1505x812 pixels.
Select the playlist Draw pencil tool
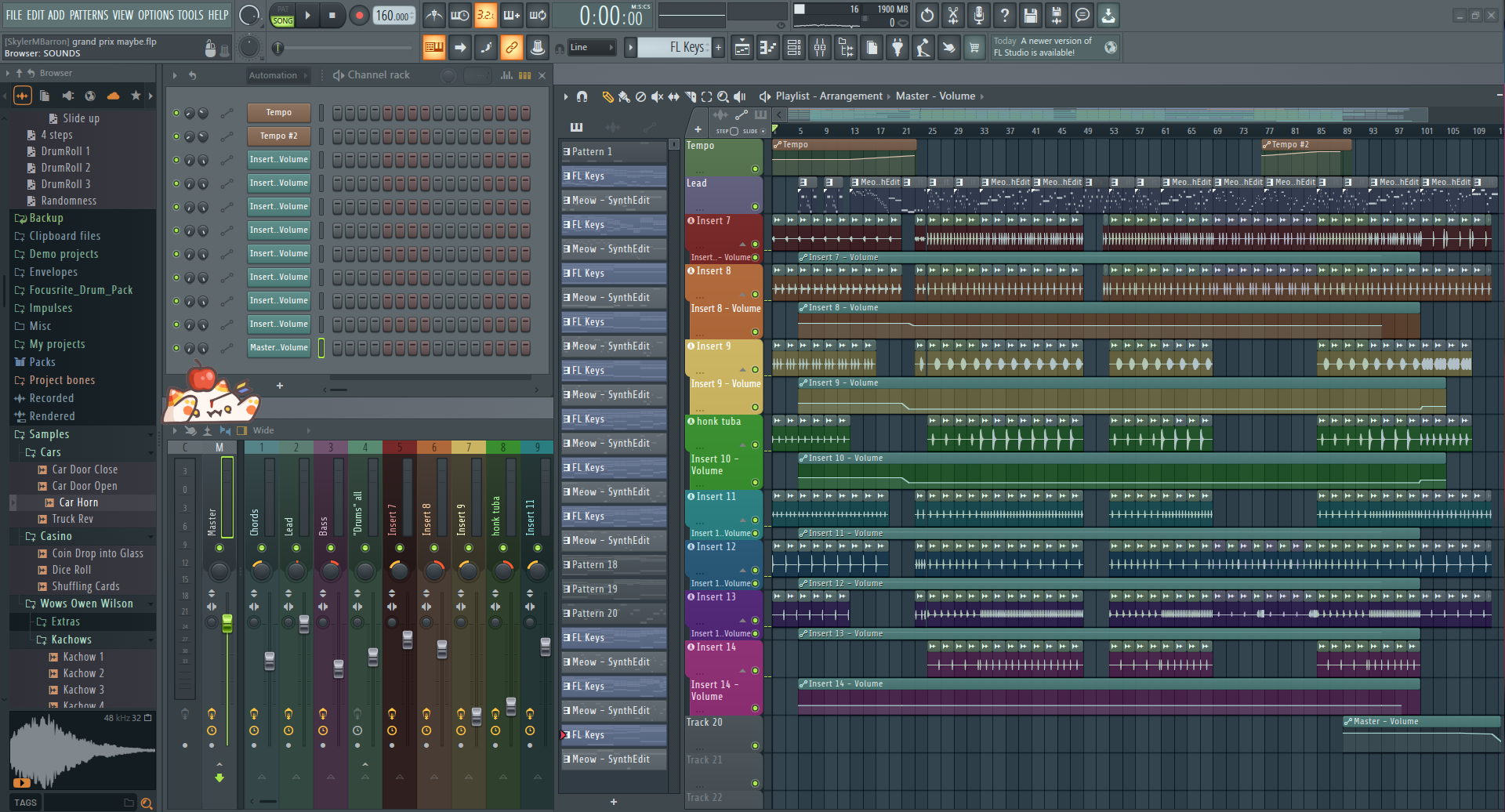click(607, 96)
